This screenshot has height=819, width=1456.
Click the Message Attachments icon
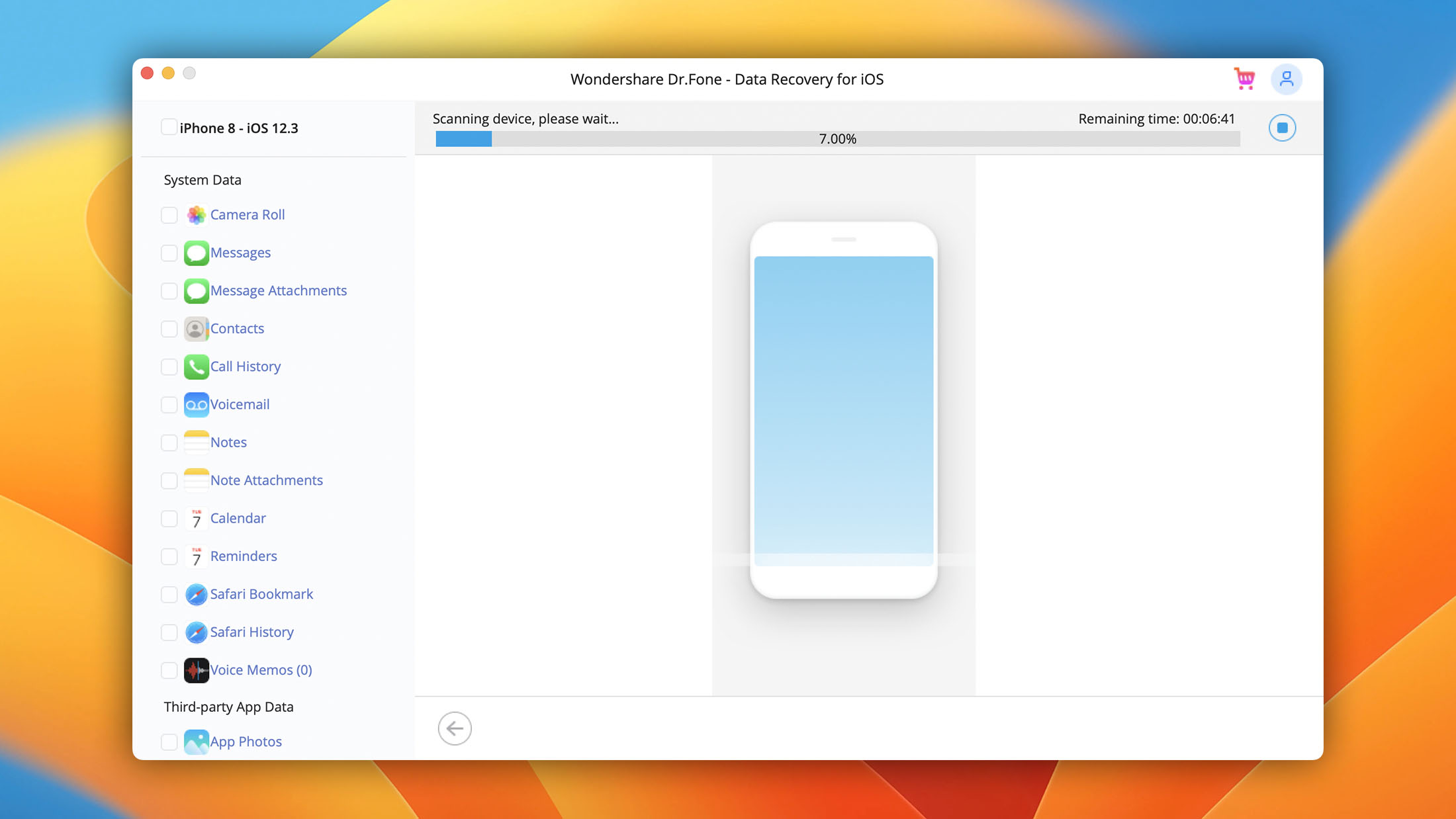pyautogui.click(x=196, y=291)
